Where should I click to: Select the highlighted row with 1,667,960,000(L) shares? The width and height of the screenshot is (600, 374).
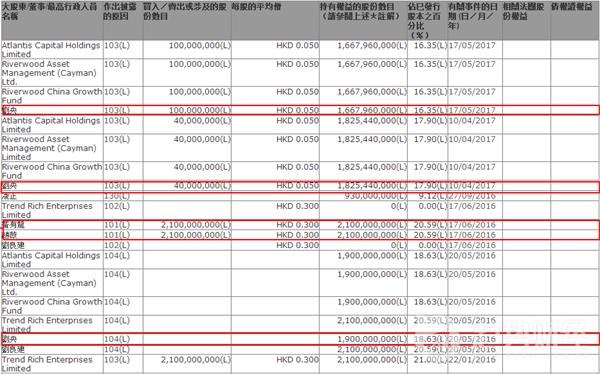pos(300,110)
